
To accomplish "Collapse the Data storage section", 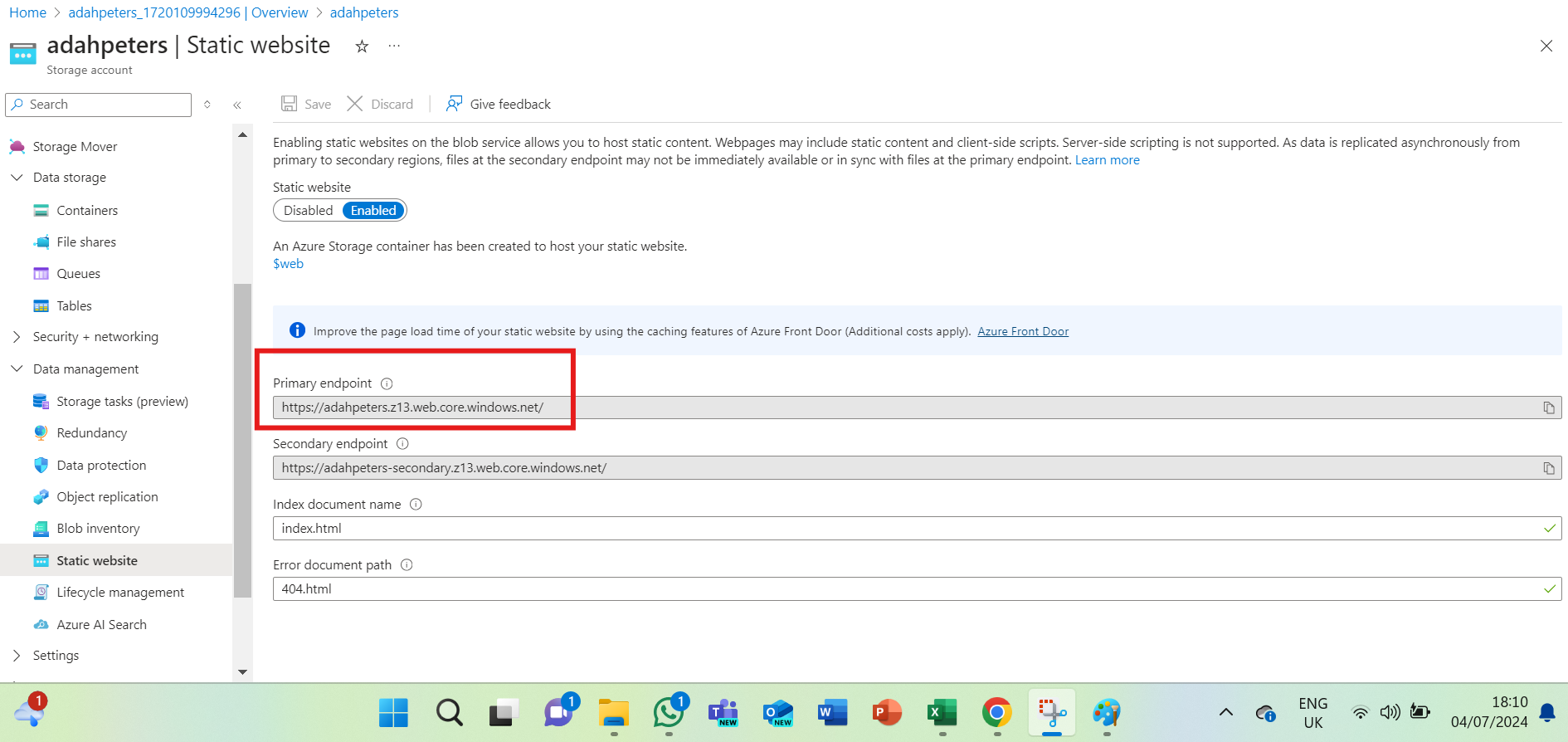I will (x=17, y=178).
